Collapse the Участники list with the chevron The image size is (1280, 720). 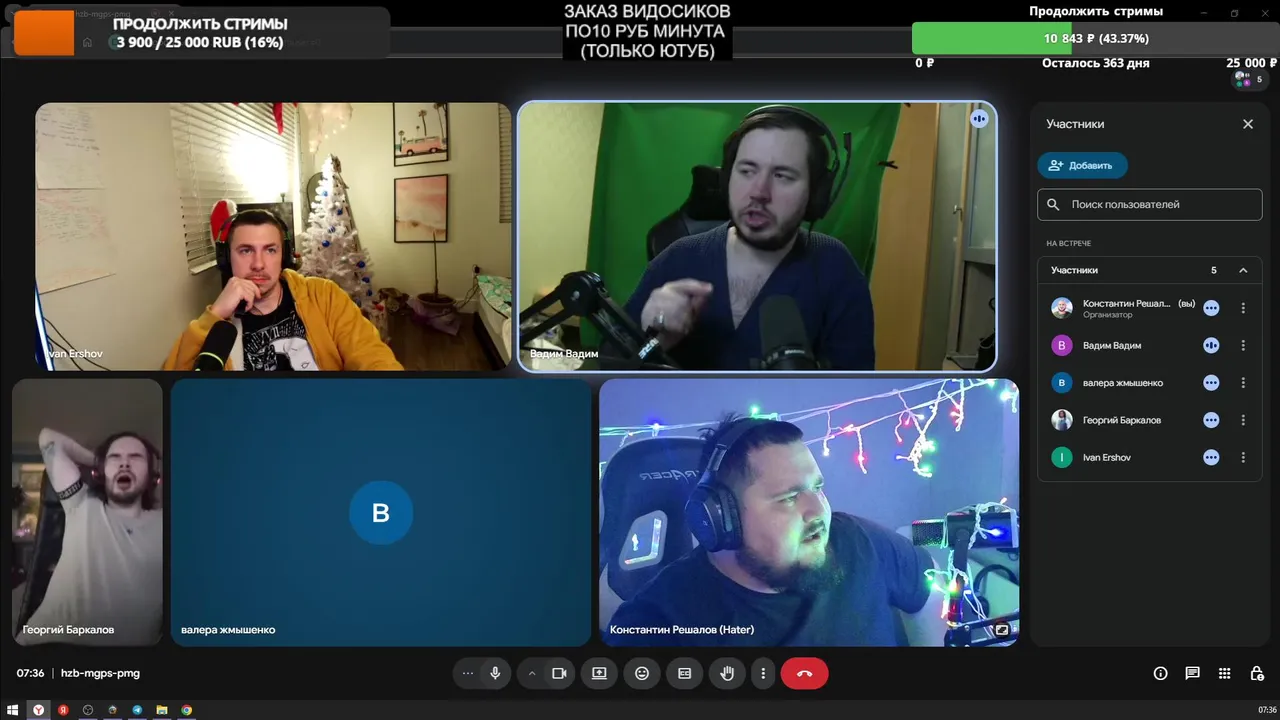1243,270
